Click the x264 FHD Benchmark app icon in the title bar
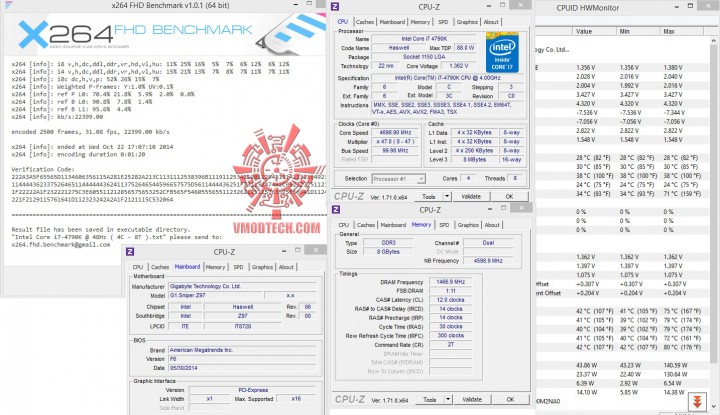This screenshot has width=720, height=415. pos(8,6)
